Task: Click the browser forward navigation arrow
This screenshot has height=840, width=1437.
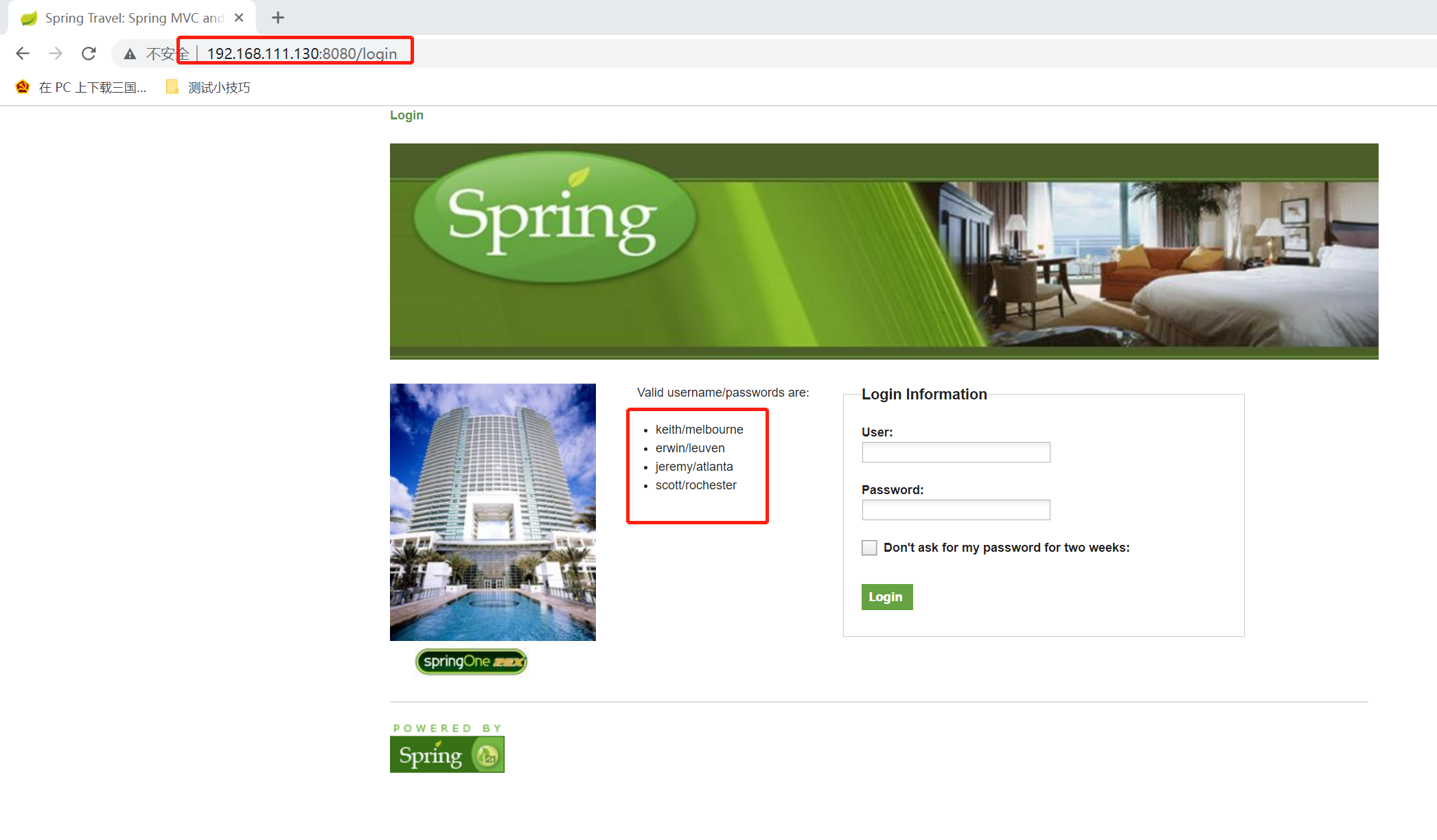Action: click(56, 53)
